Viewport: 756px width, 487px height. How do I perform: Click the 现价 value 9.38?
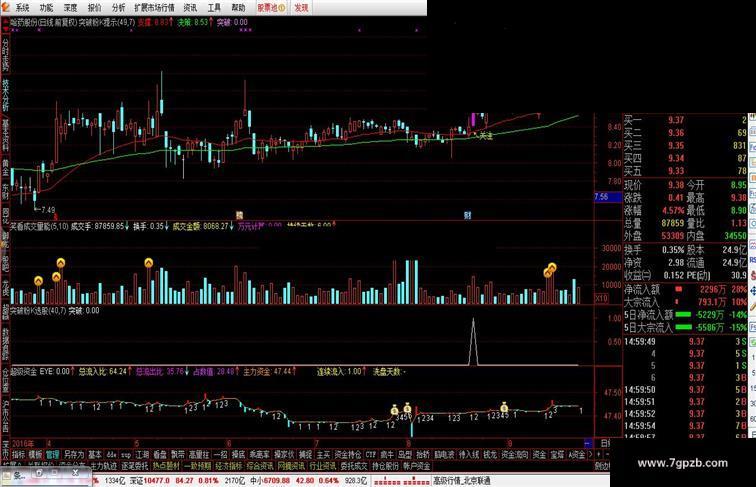[x=676, y=185]
